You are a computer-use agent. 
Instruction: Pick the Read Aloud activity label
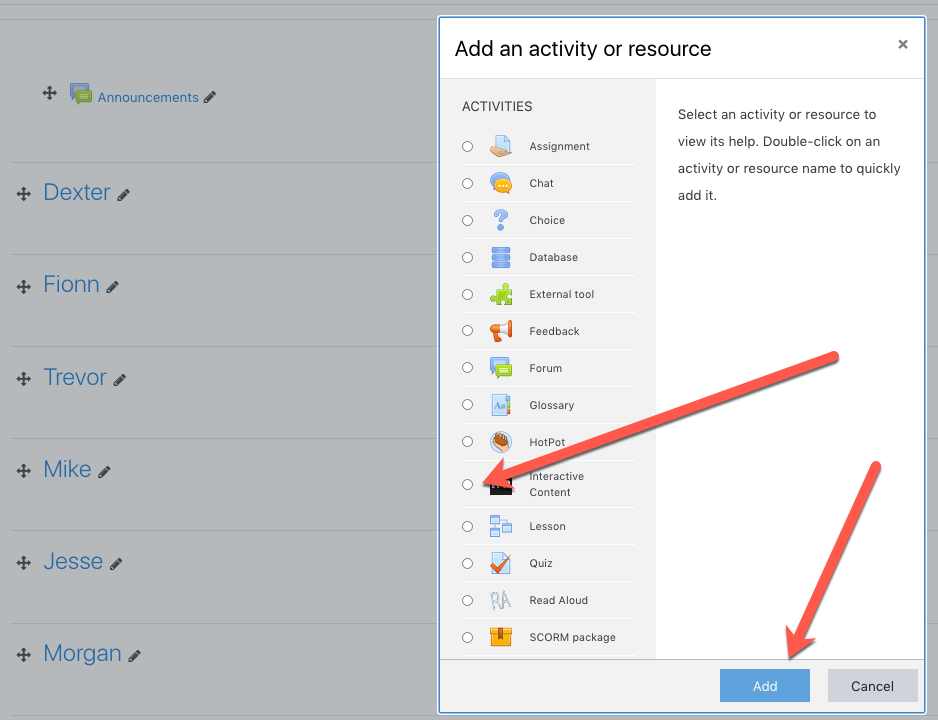[558, 600]
